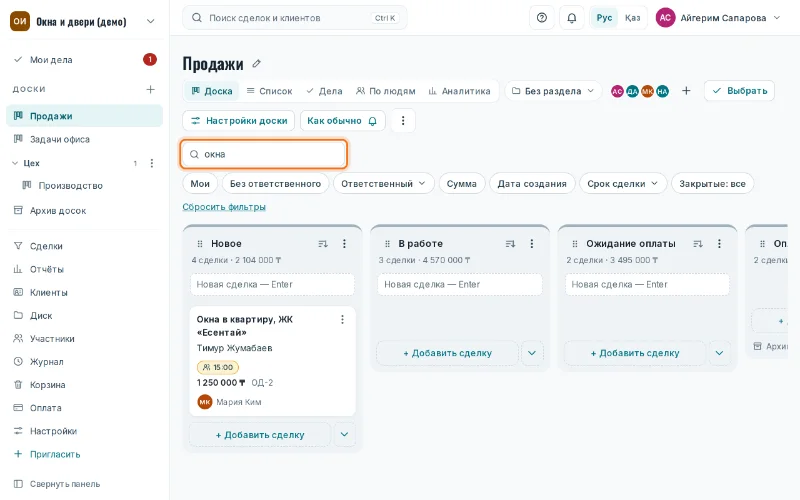This screenshot has width=800, height=500.
Task: Switch to the Доска view tab
Action: (x=212, y=91)
